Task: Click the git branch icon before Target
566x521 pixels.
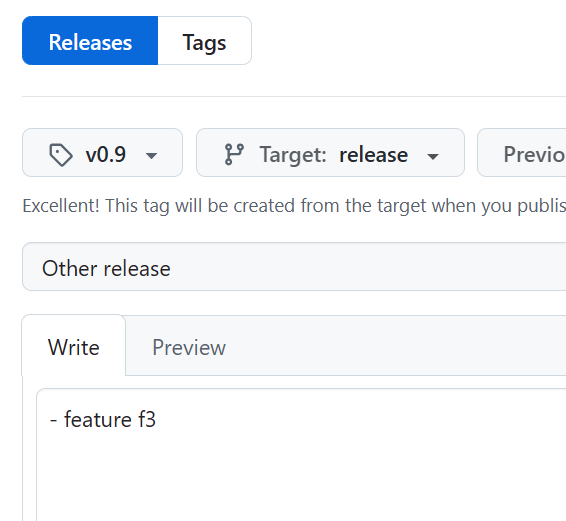Action: click(234, 154)
